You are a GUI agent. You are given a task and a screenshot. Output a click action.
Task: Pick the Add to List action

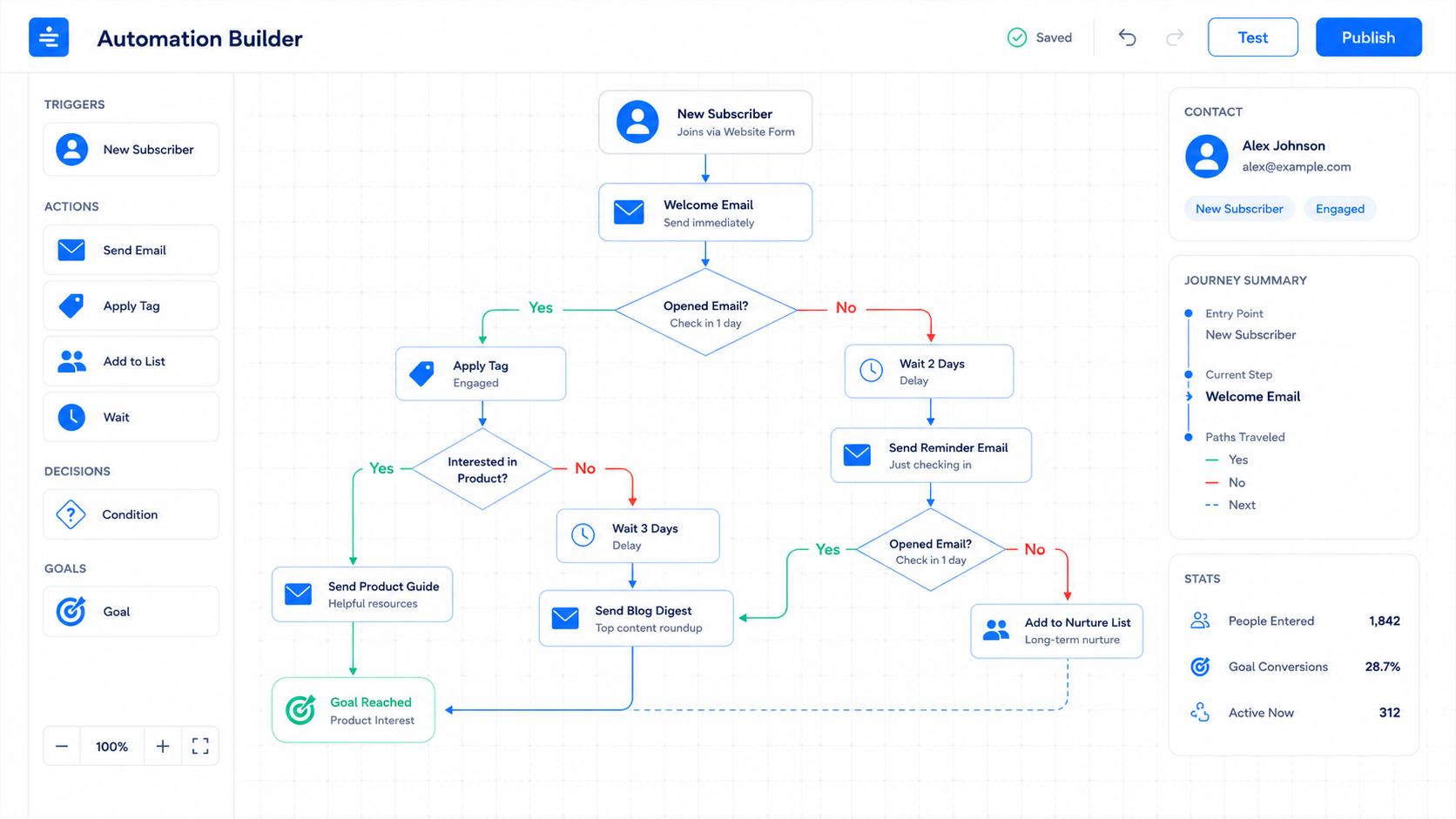click(131, 361)
